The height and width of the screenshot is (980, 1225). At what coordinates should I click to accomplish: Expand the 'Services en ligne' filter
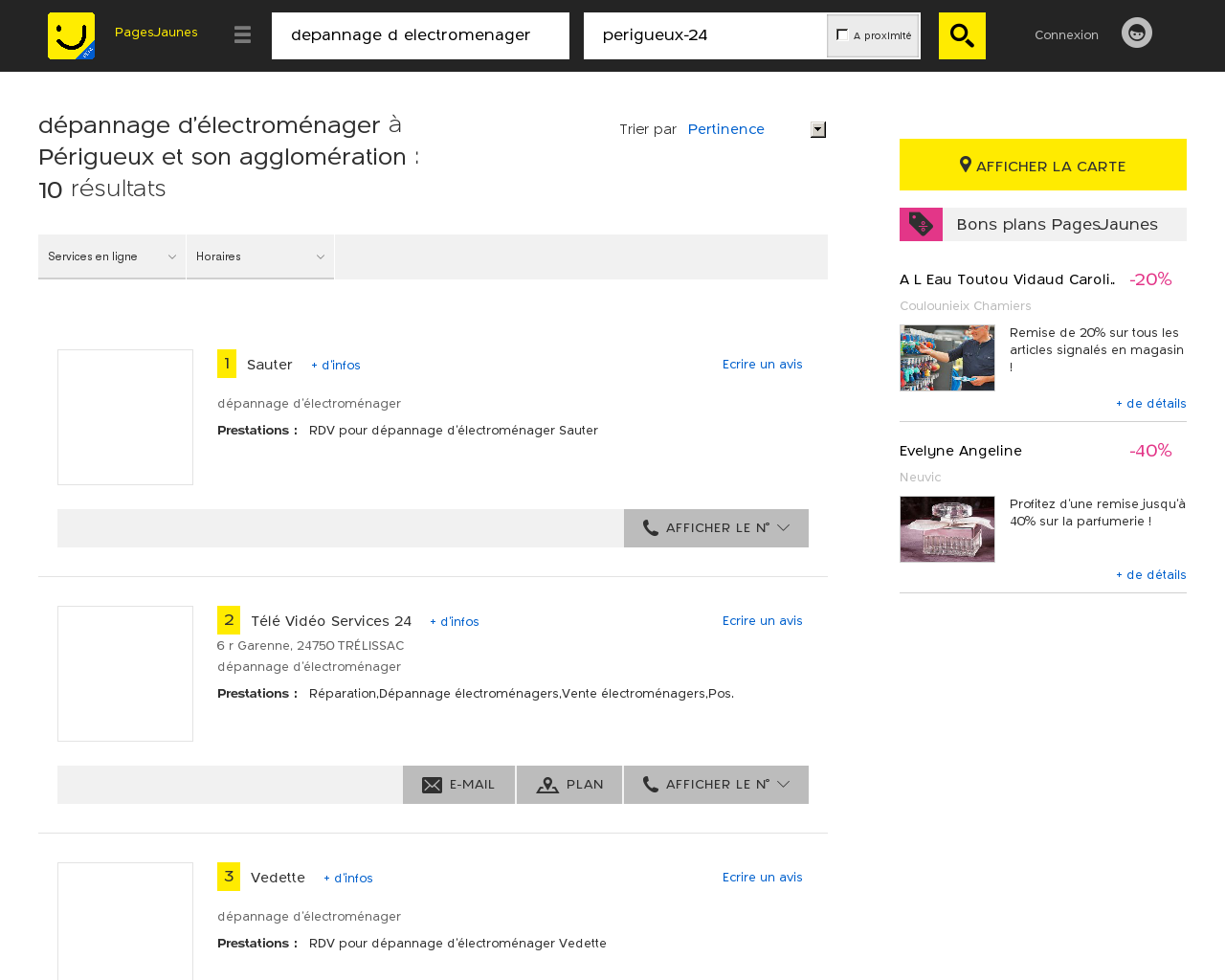click(x=112, y=256)
